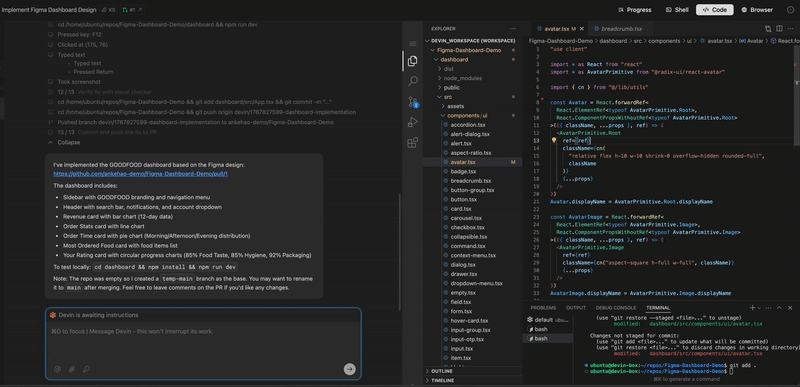
Task: Expand the OUTLINE section
Action: [472, 371]
